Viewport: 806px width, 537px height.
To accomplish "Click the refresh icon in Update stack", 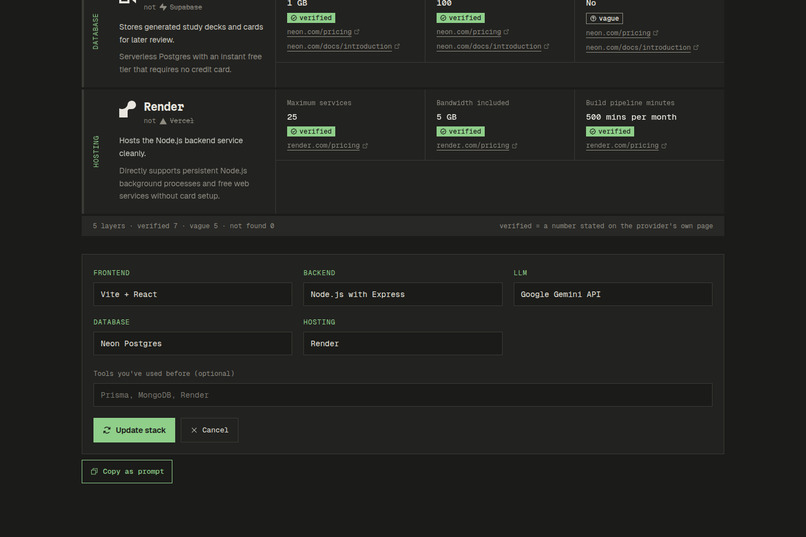I will [107, 430].
